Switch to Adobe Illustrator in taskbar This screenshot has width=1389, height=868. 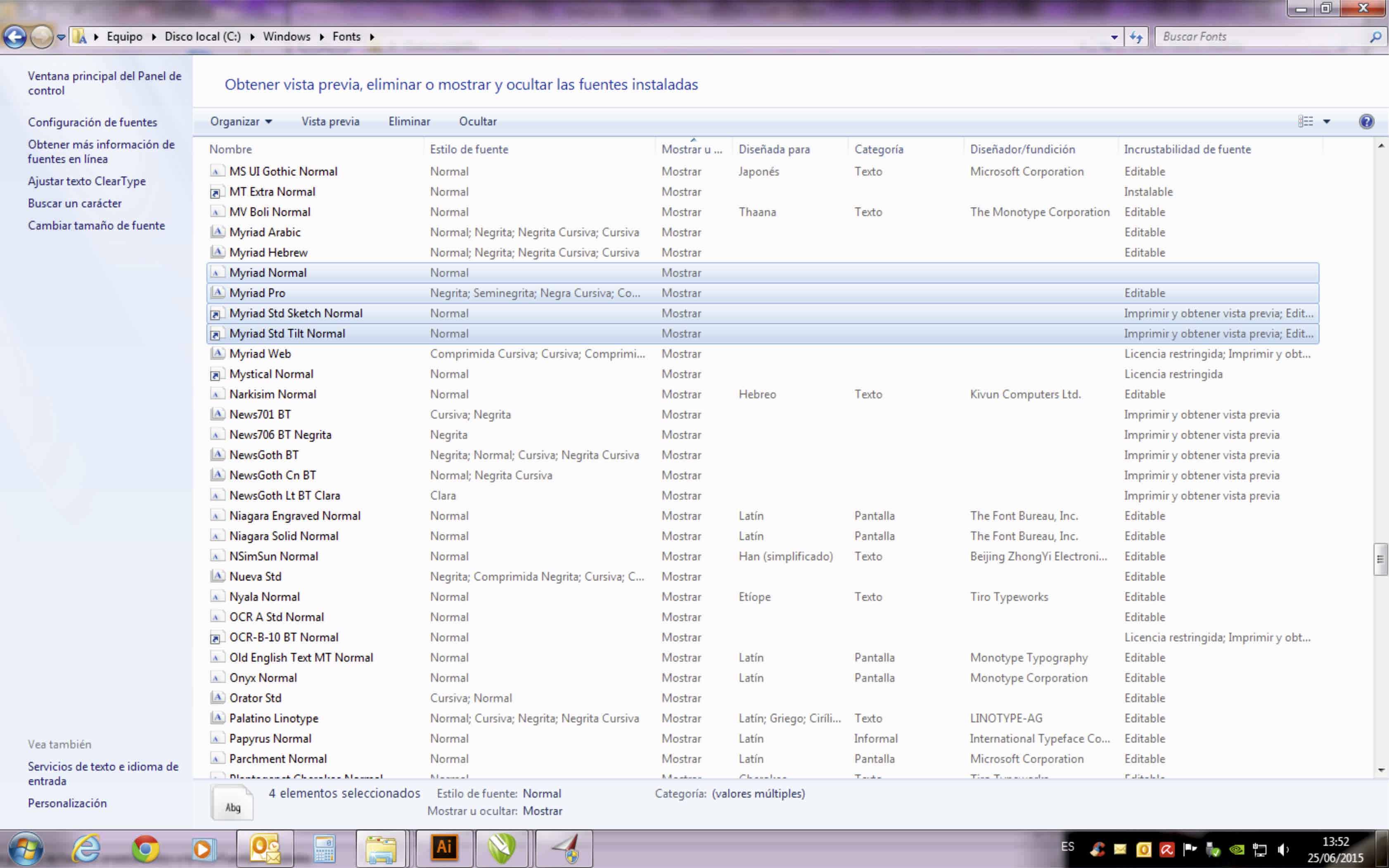click(x=444, y=849)
